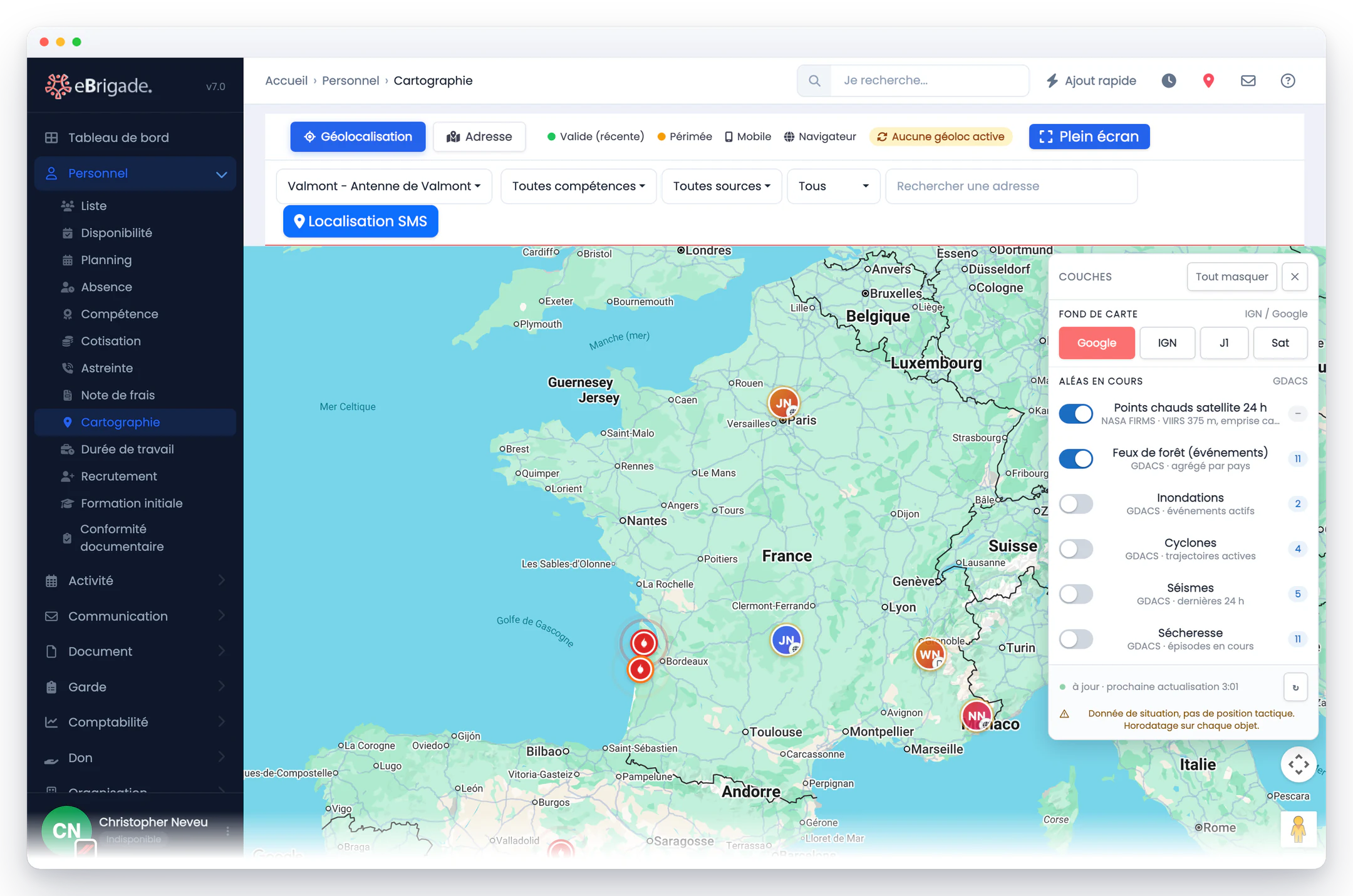
Task: Open Note de frais
Action: click(x=135, y=395)
